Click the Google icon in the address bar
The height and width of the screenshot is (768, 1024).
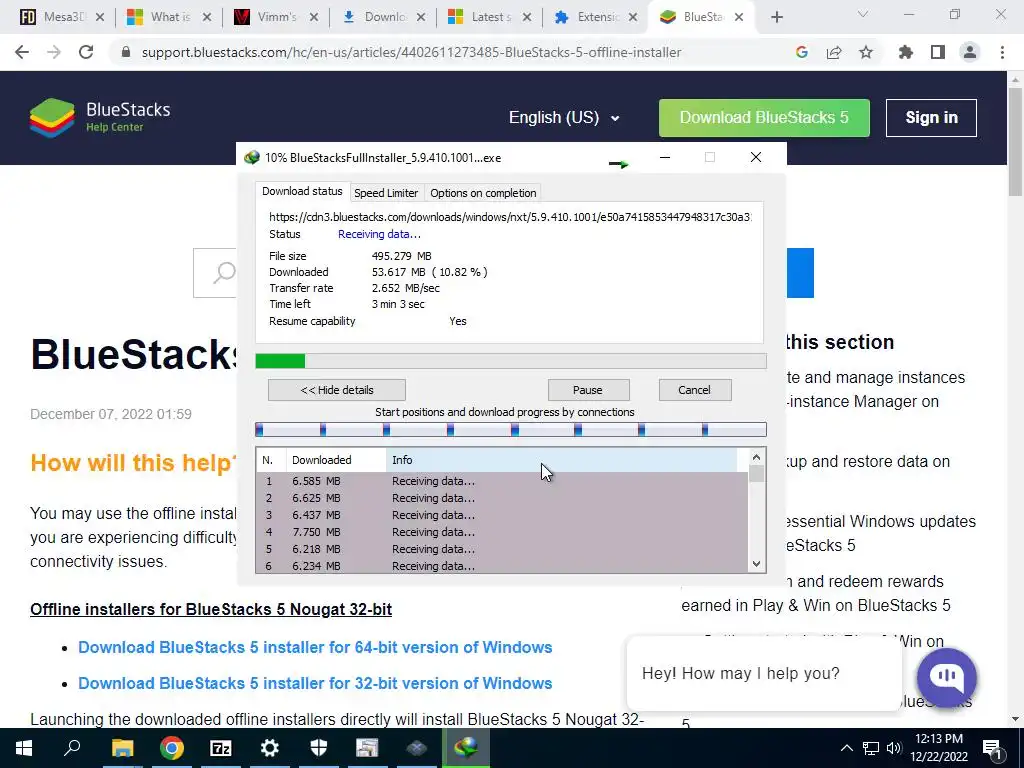802,52
